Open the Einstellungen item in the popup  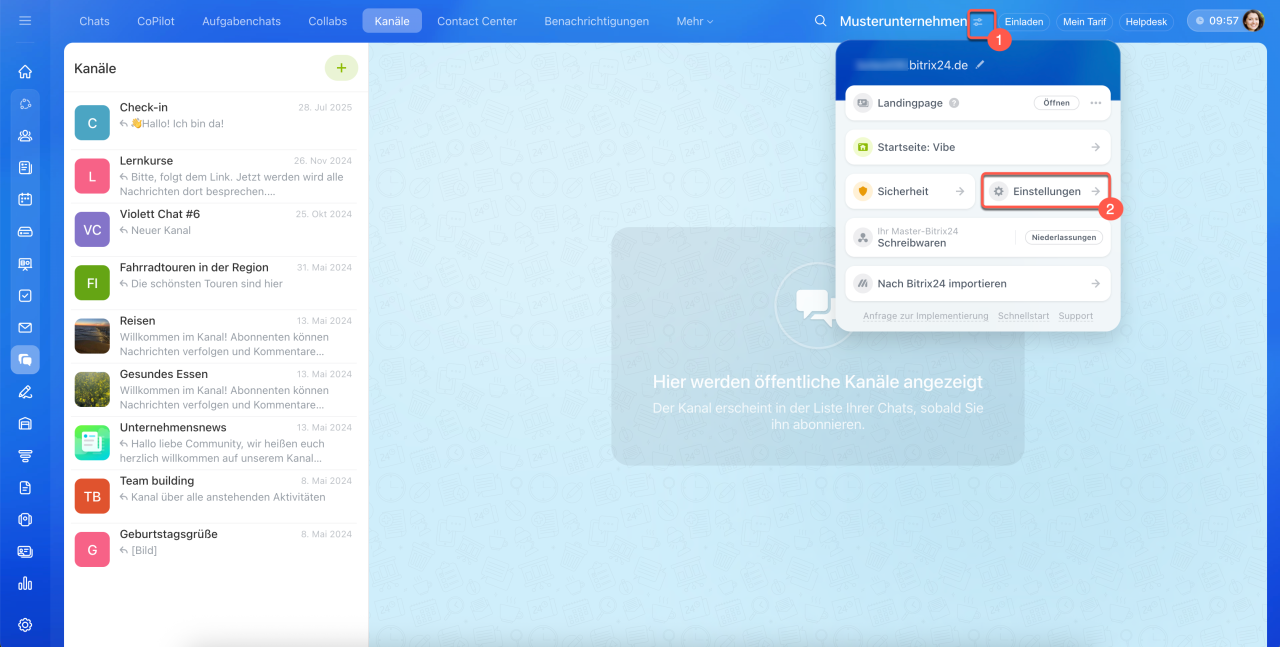[x=1046, y=191]
